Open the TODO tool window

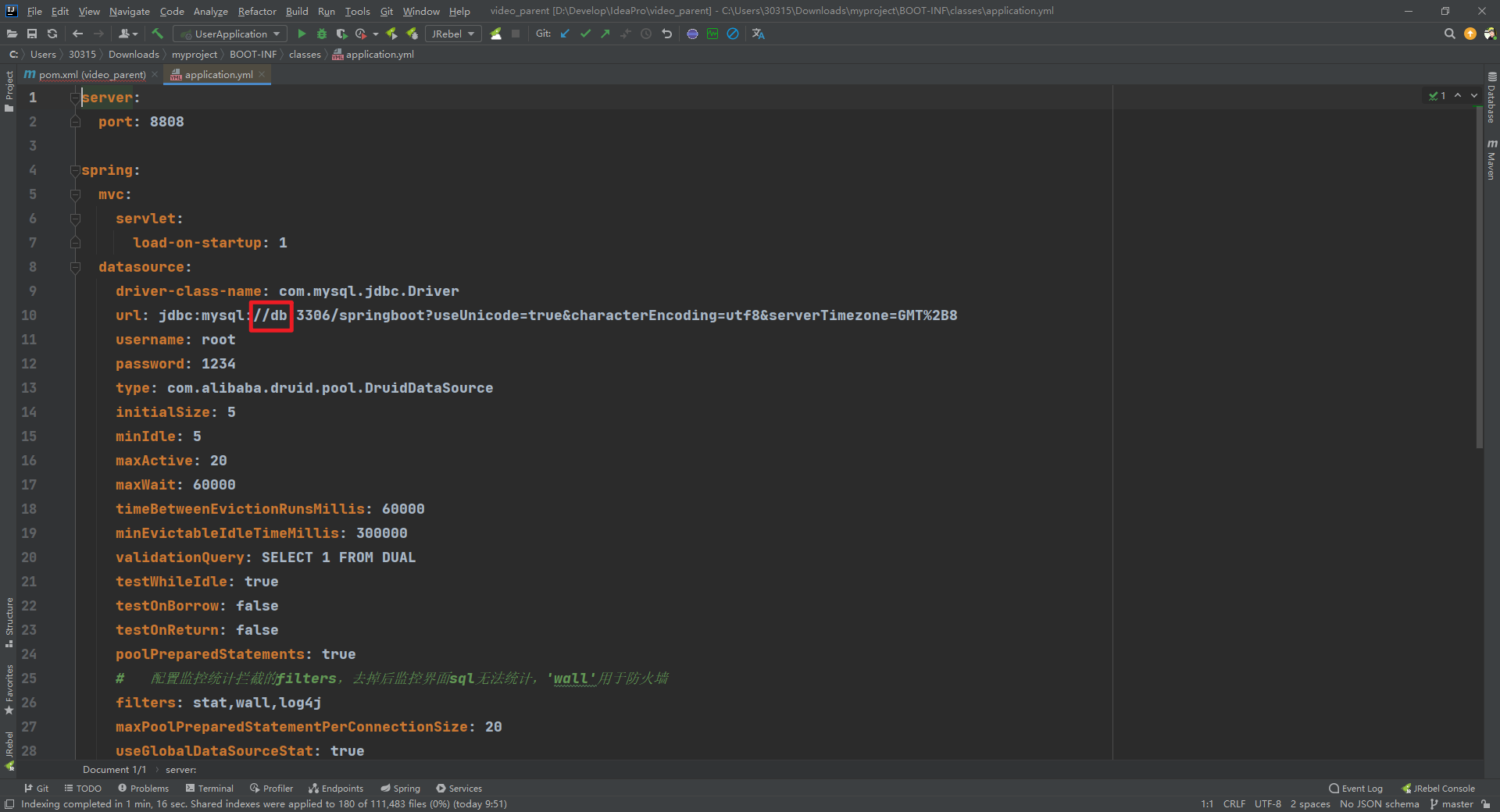[83, 789]
